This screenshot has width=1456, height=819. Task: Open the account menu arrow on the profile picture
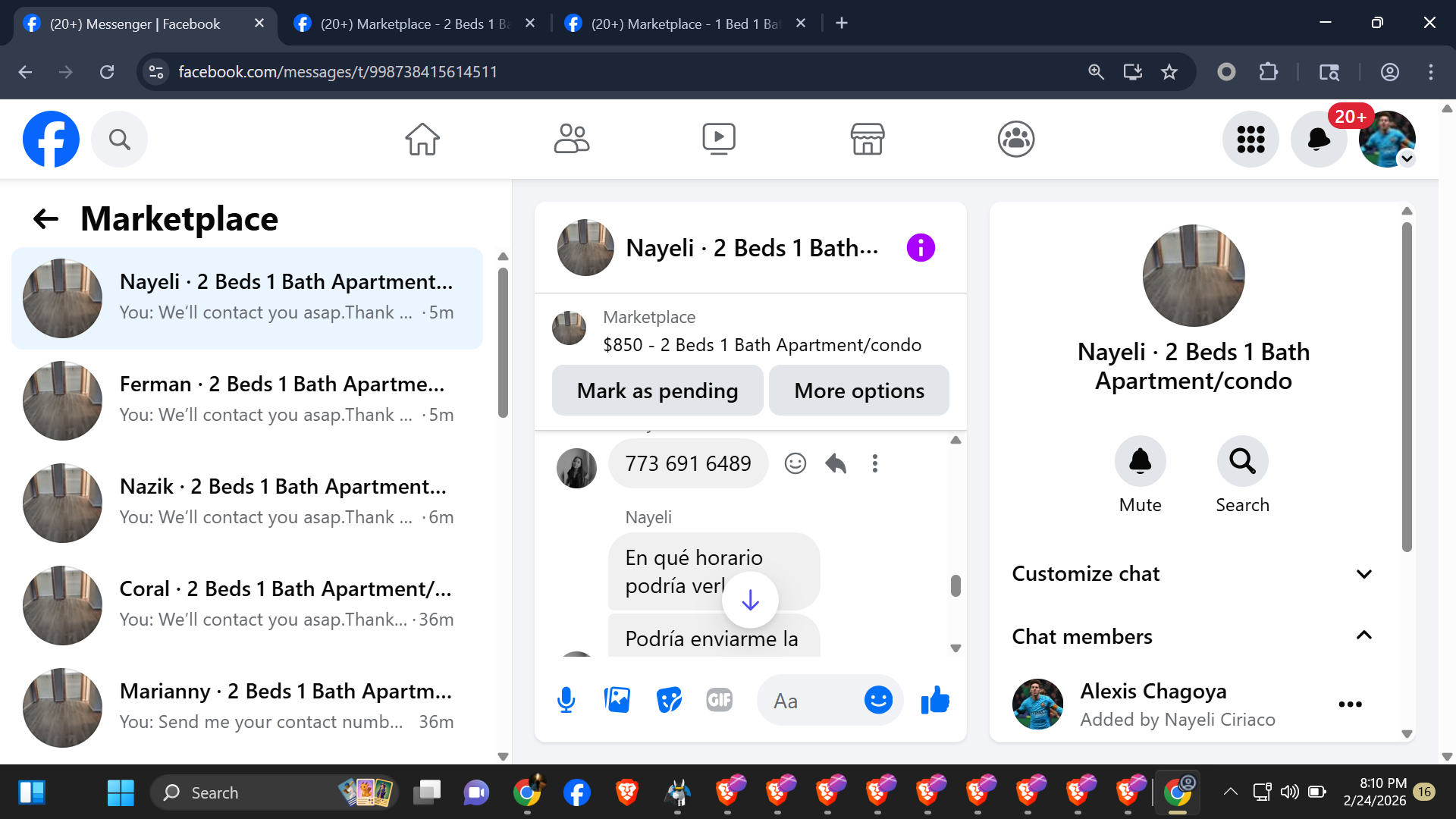(x=1407, y=158)
